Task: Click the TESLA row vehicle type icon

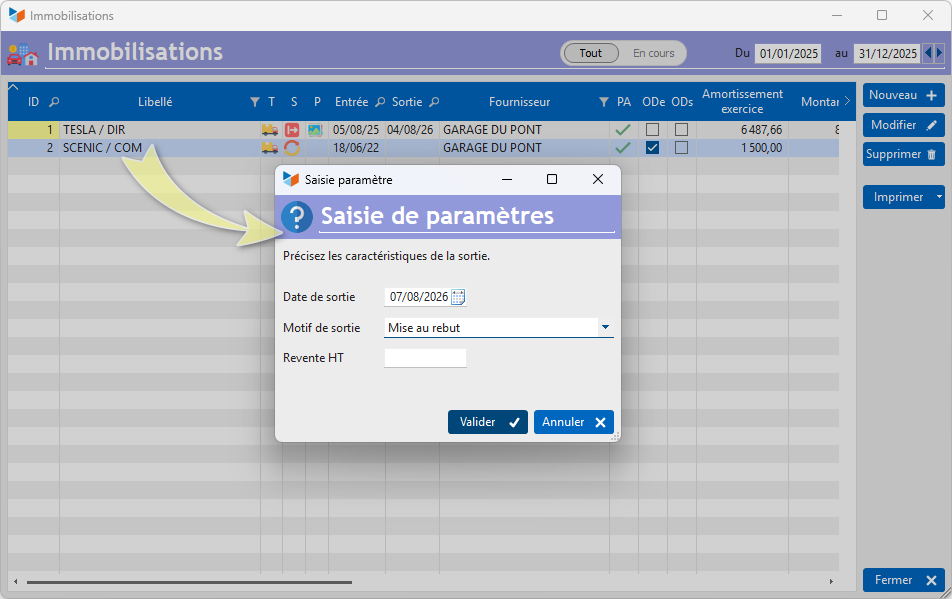Action: coord(270,130)
